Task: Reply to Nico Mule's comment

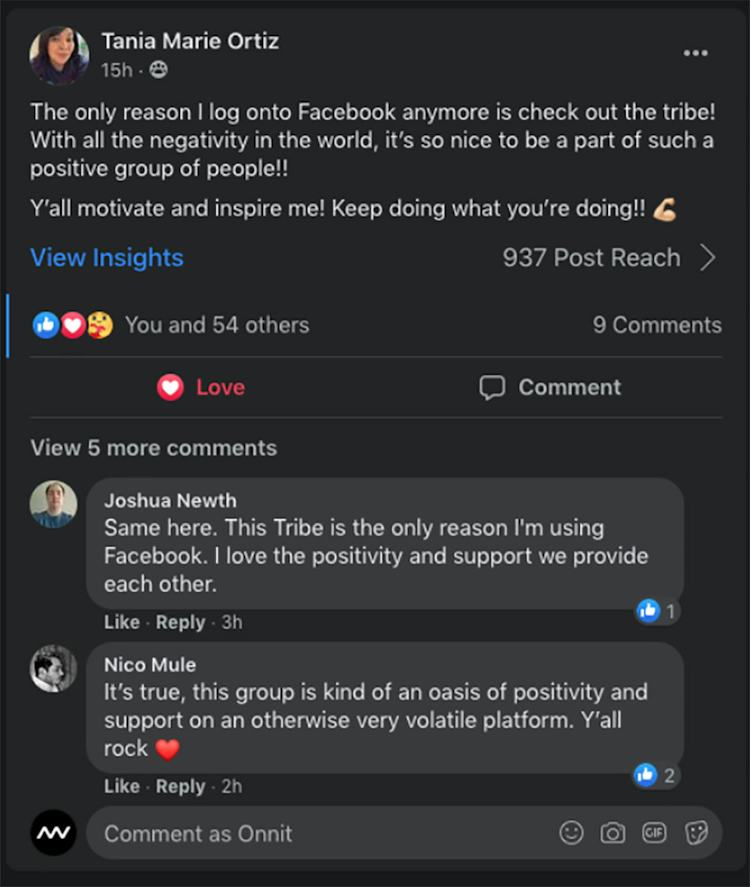Action: (x=180, y=786)
